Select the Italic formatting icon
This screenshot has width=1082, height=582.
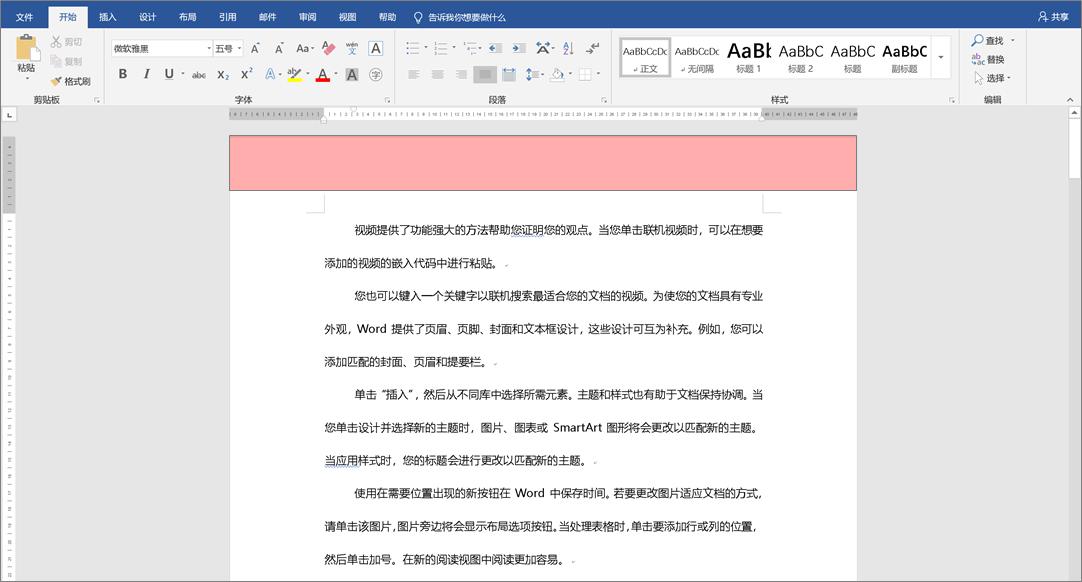pyautogui.click(x=147, y=73)
